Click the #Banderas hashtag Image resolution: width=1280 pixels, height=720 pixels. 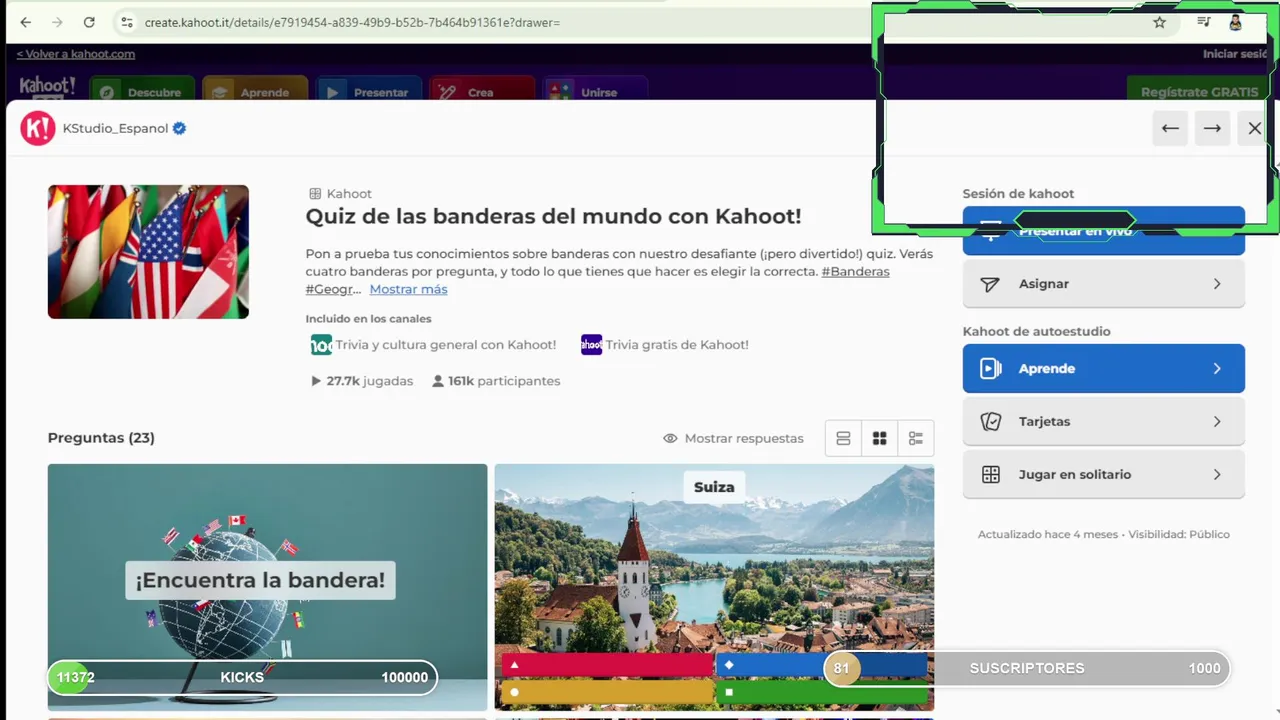tap(855, 271)
